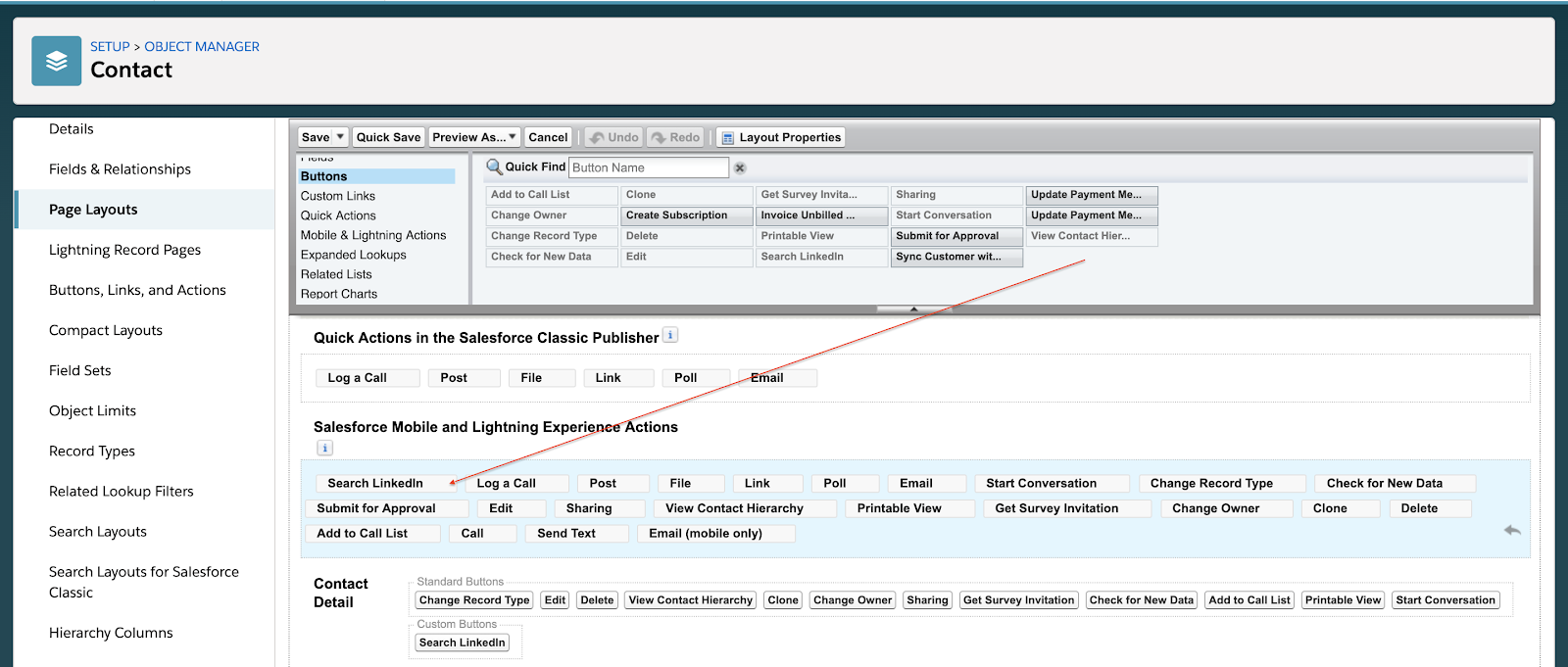1568x667 pixels.
Task: Select Search LinkedIn in Mobile Lightning actions
Action: point(384,483)
